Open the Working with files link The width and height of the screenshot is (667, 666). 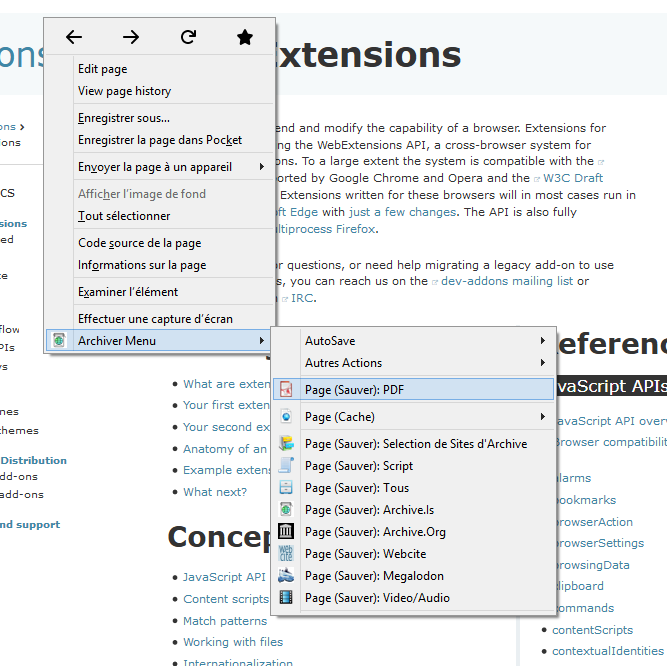tap(233, 642)
